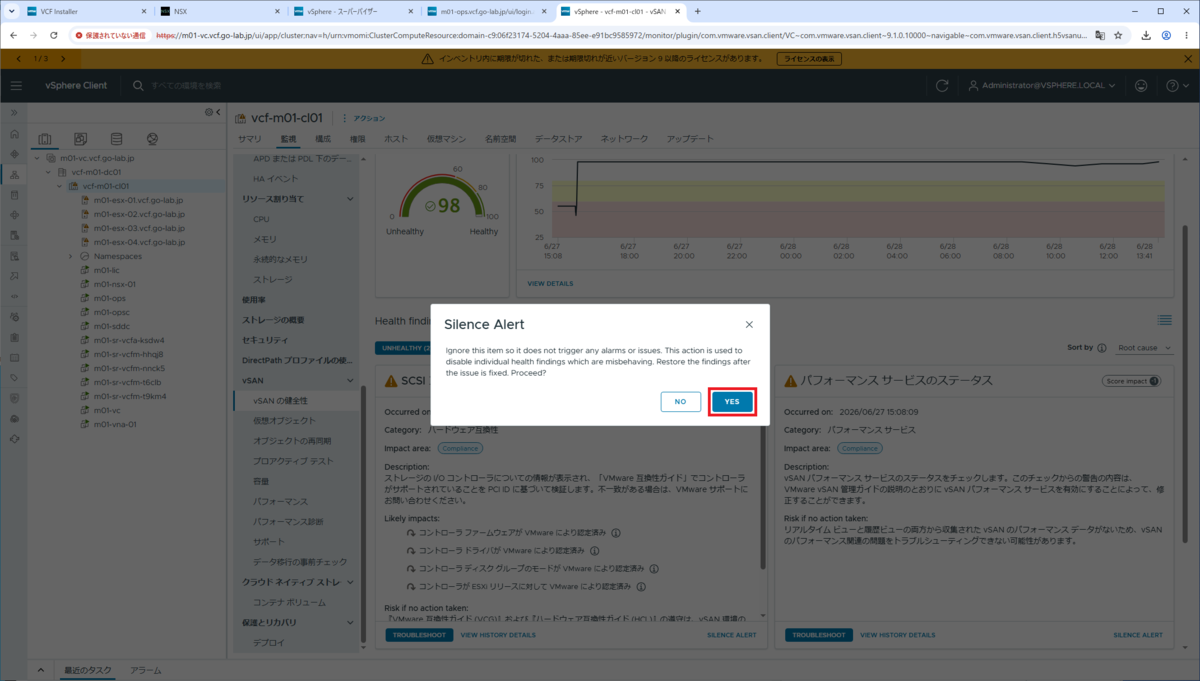1200x681 pixels.
Task: Collapse vcf-m01-cl01 cluster node
Action: (60, 186)
